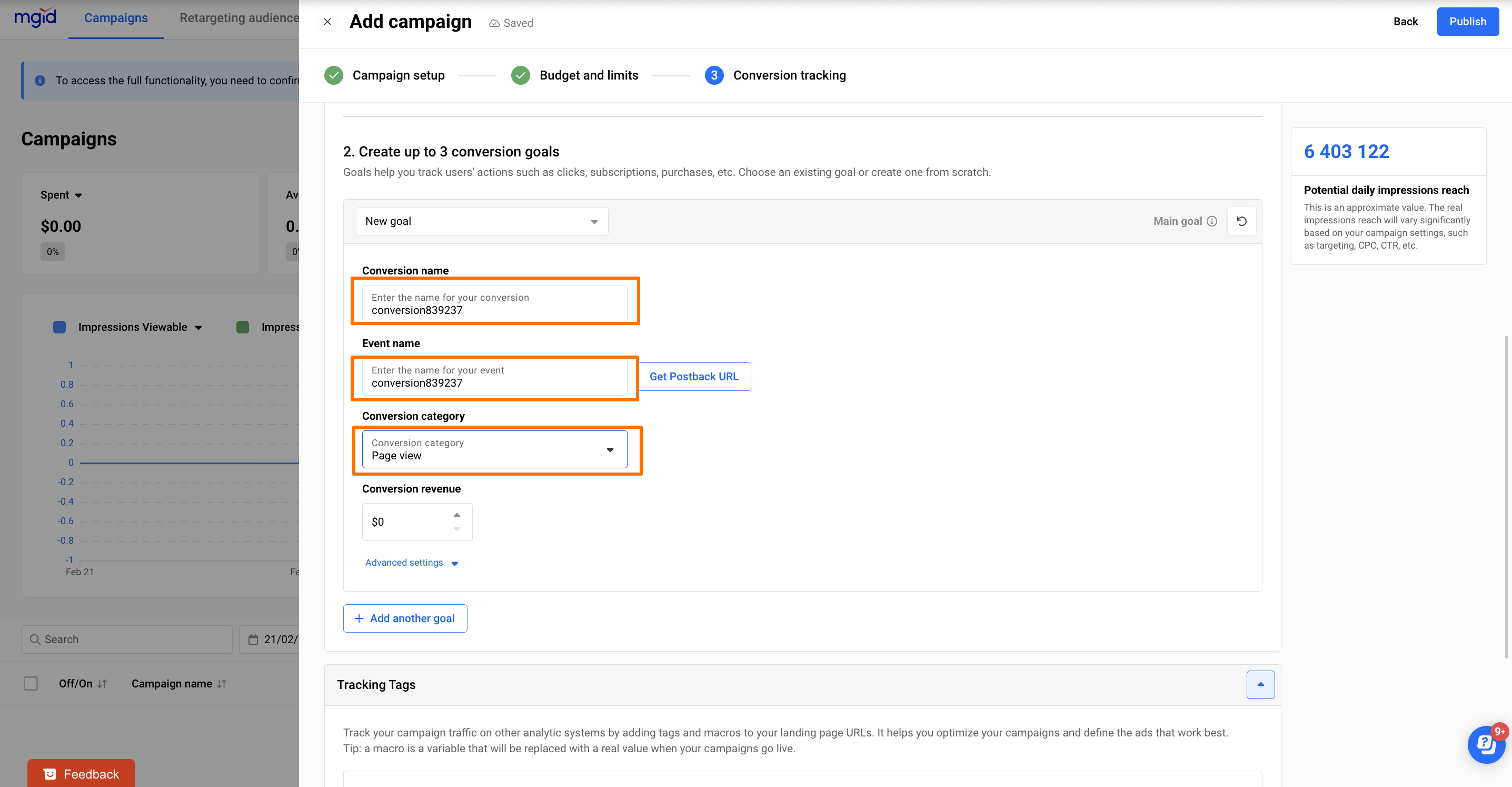1512x787 pixels.
Task: Toggle the select-all campaigns checkbox
Action: coord(31,683)
